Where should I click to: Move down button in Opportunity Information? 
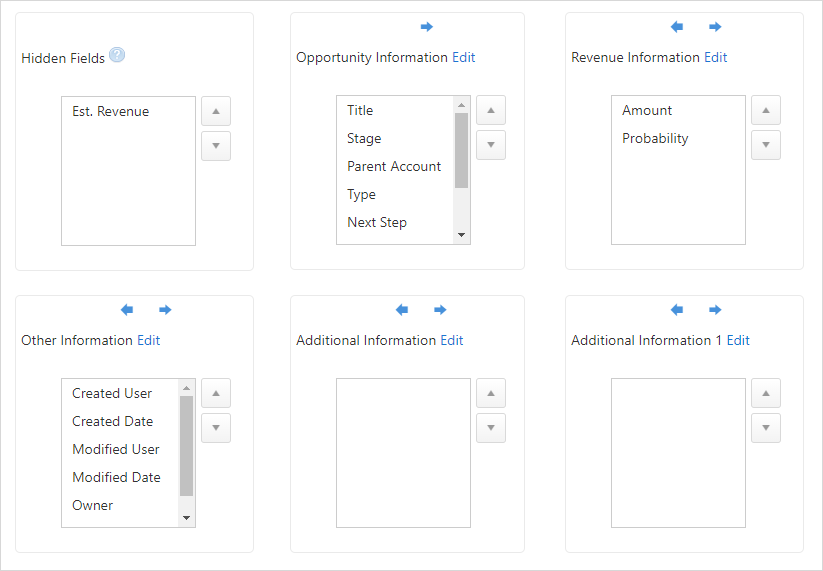(x=491, y=145)
